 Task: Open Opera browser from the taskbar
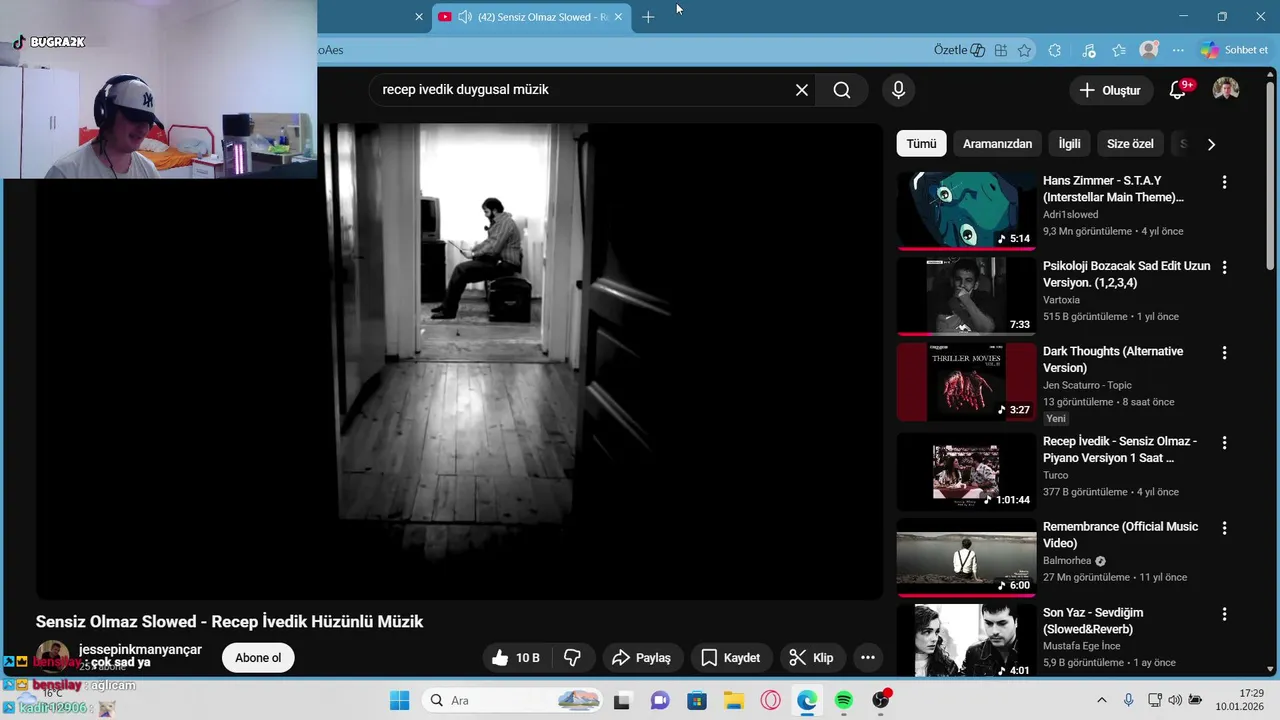click(770, 700)
